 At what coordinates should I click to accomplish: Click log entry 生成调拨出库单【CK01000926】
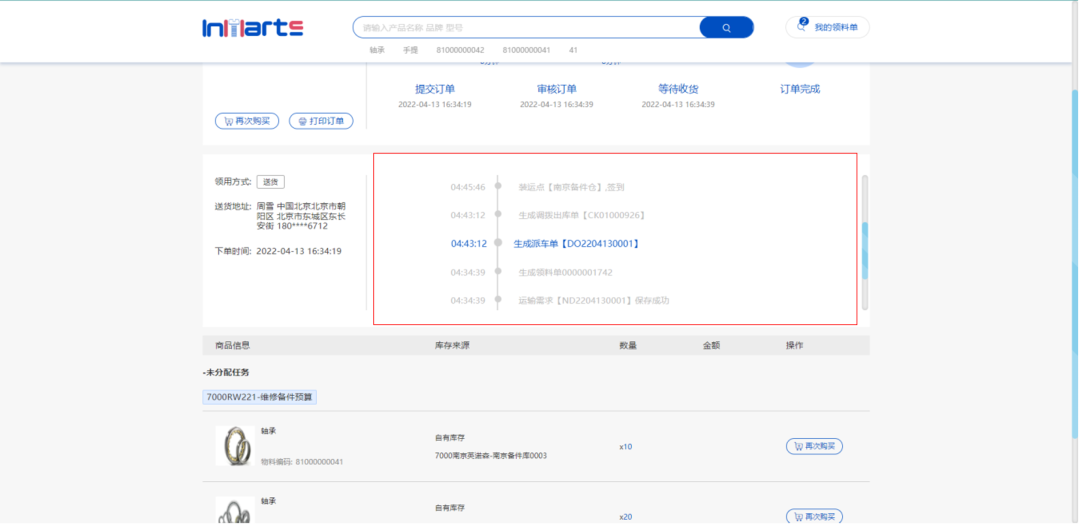pyautogui.click(x=582, y=216)
